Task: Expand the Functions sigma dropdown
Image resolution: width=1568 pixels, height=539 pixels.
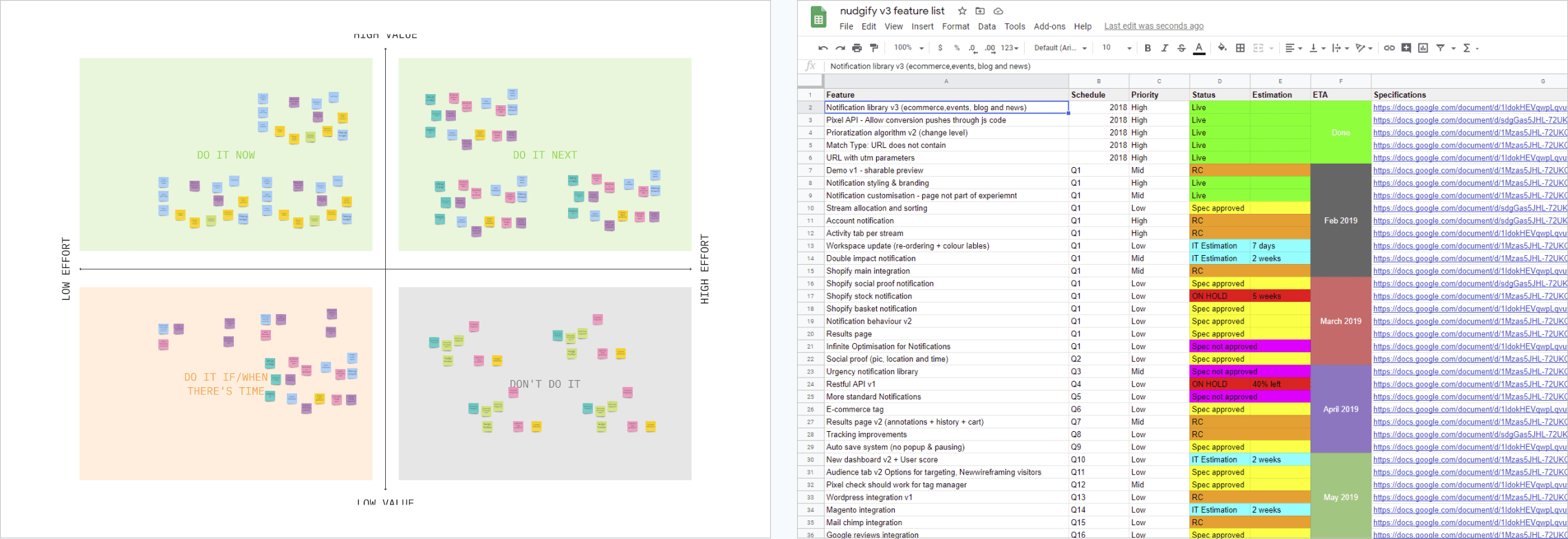Action: (1471, 48)
